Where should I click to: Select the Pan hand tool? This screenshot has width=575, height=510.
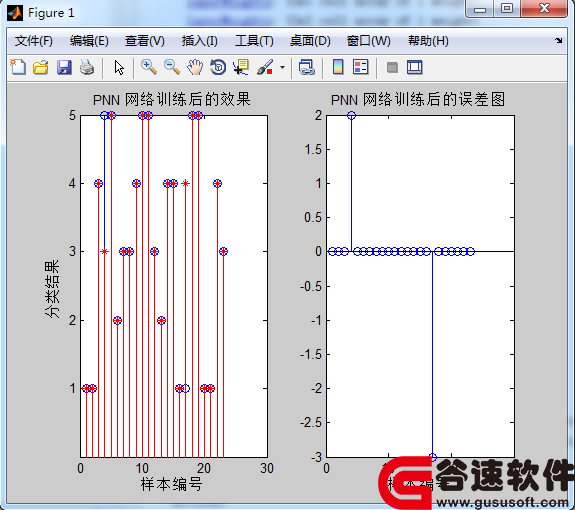tap(195, 67)
